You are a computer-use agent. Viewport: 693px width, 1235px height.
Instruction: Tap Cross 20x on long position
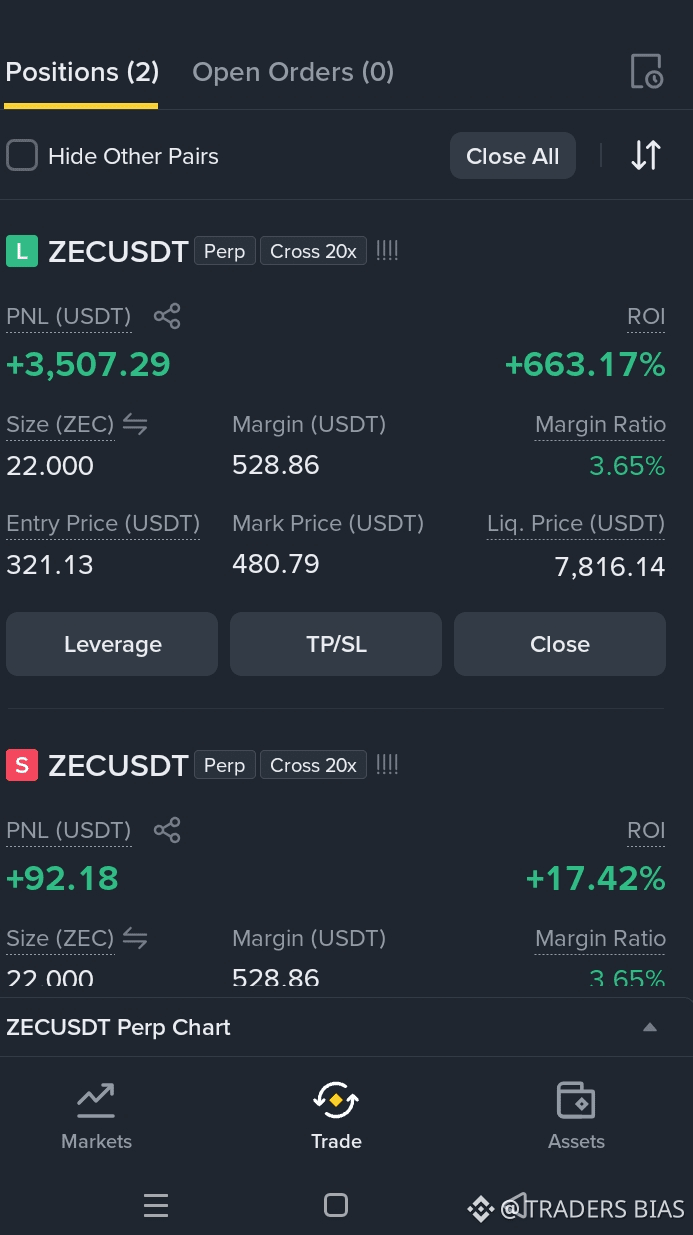point(313,251)
